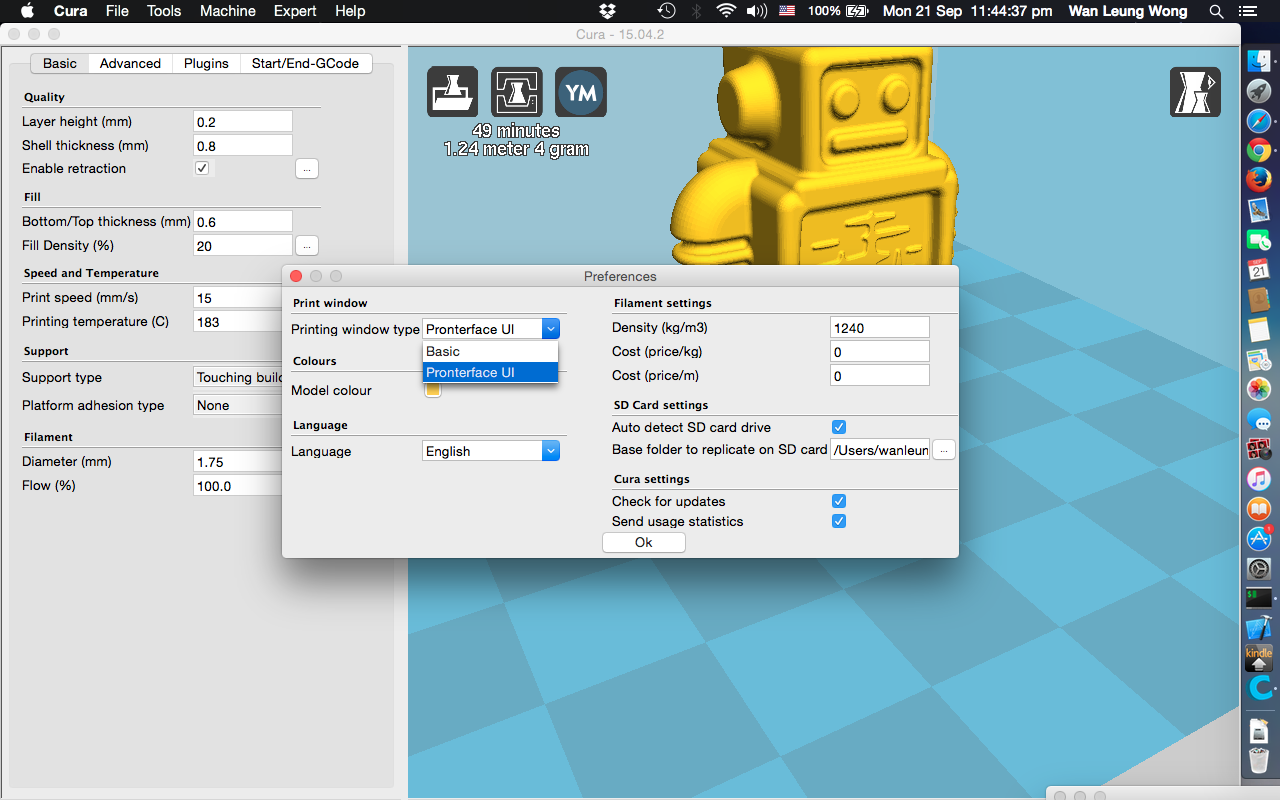1280x800 pixels.
Task: Select the Basic settings tab
Action: (x=59, y=63)
